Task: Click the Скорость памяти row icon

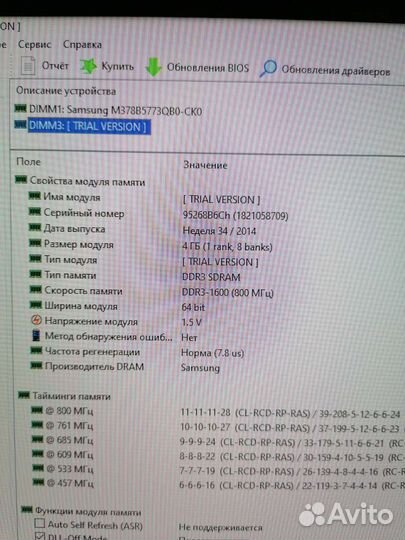Action: point(36,289)
